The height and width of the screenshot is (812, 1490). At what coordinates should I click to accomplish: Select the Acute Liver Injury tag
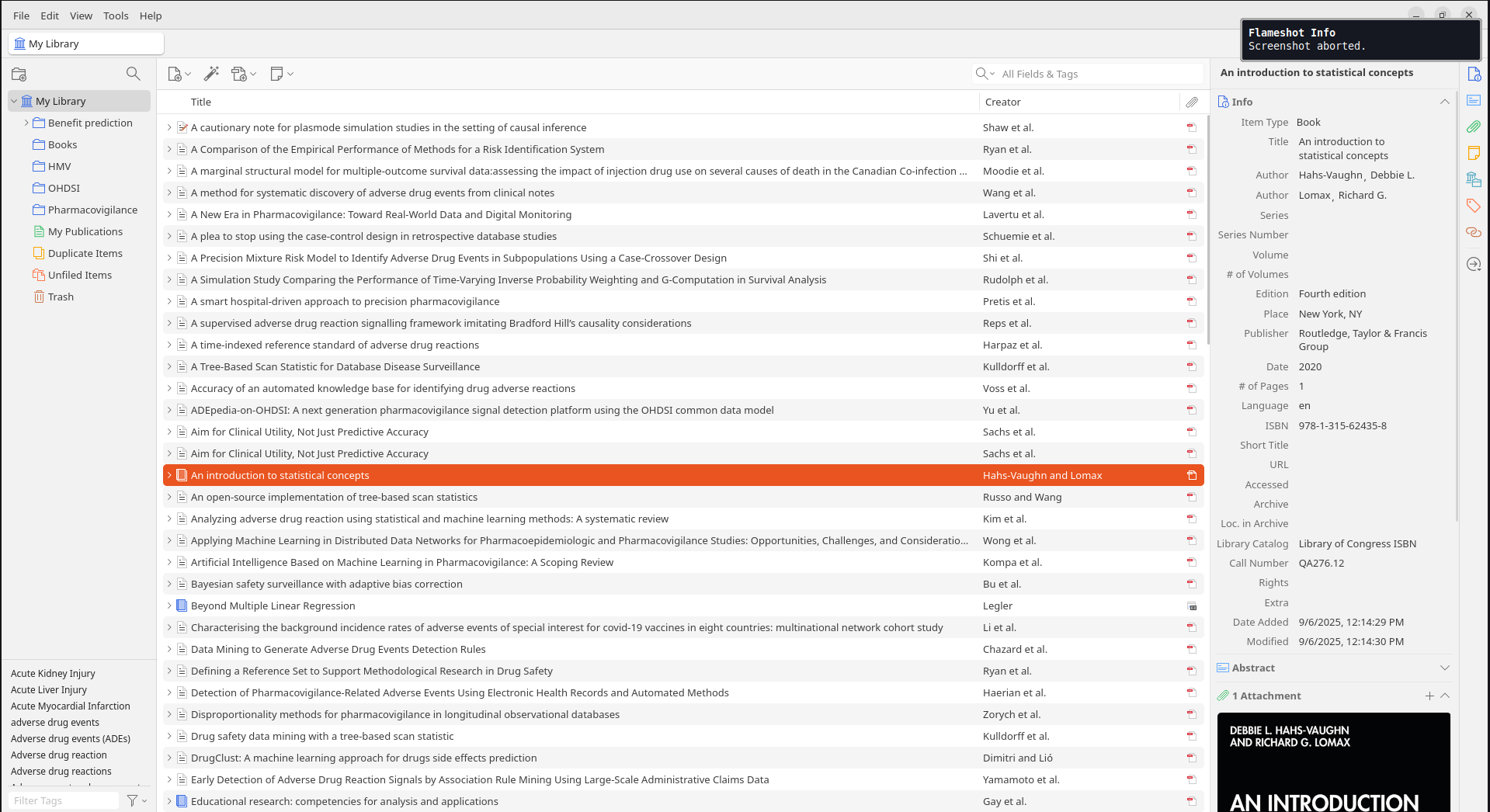49,689
